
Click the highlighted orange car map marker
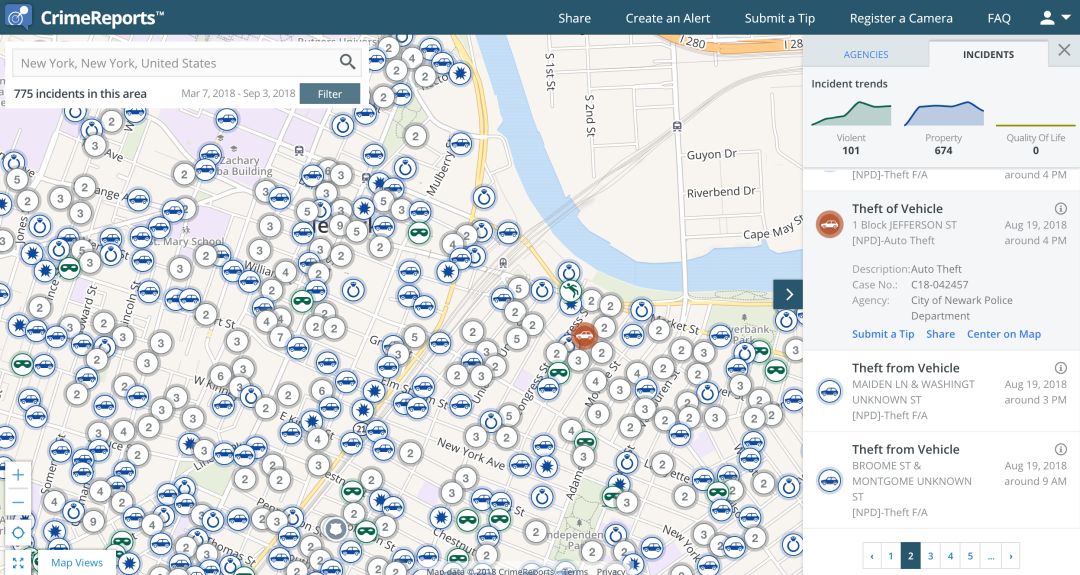[x=584, y=336]
